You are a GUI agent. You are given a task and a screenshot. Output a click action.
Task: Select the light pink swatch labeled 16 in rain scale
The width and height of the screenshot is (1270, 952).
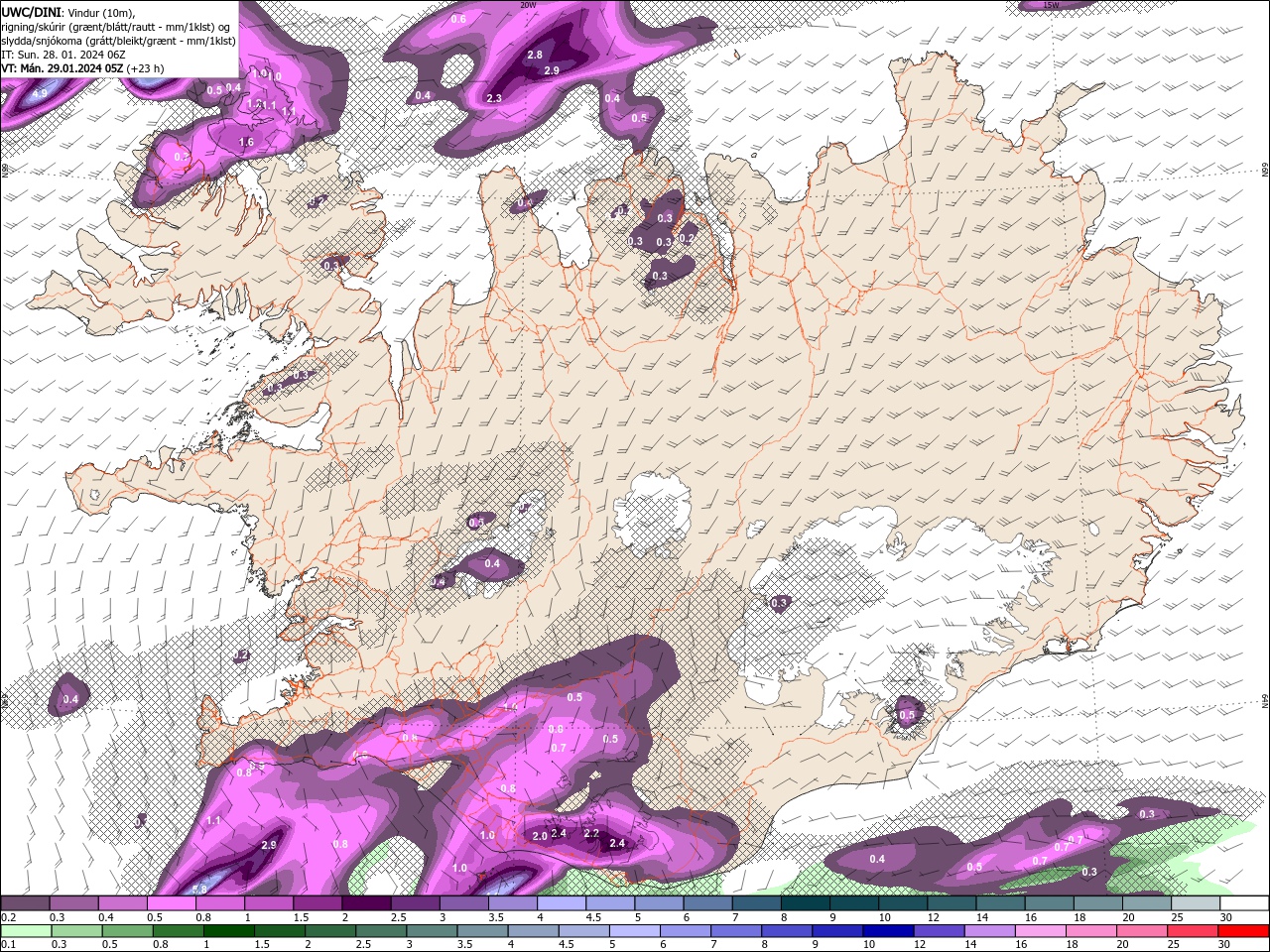[x=1041, y=931]
